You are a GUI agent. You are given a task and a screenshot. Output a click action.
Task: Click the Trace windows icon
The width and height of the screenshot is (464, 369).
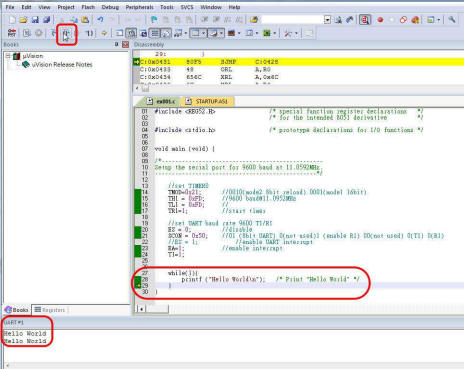pyautogui.click(x=249, y=33)
